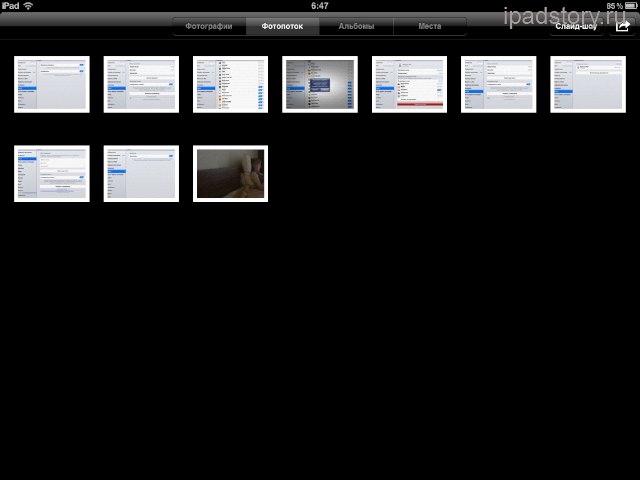Viewport: 640px width, 480px height.
Task: Open the second thumbnail in second row
Action: (141, 174)
